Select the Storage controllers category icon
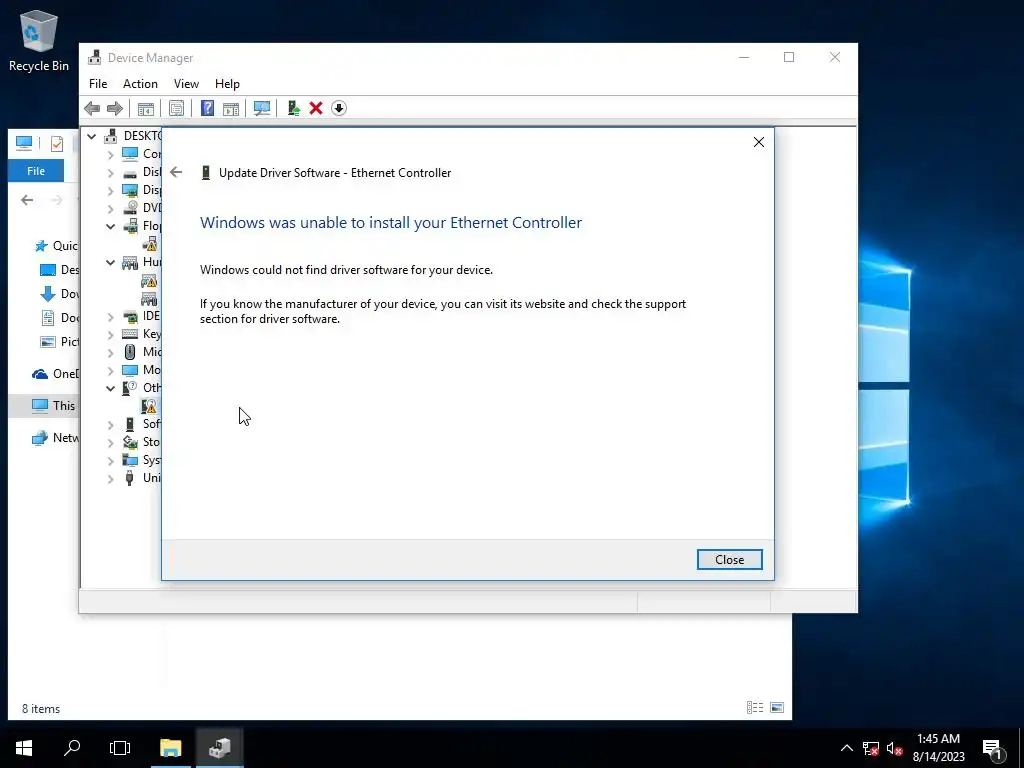This screenshot has height=768, width=1024. click(130, 442)
